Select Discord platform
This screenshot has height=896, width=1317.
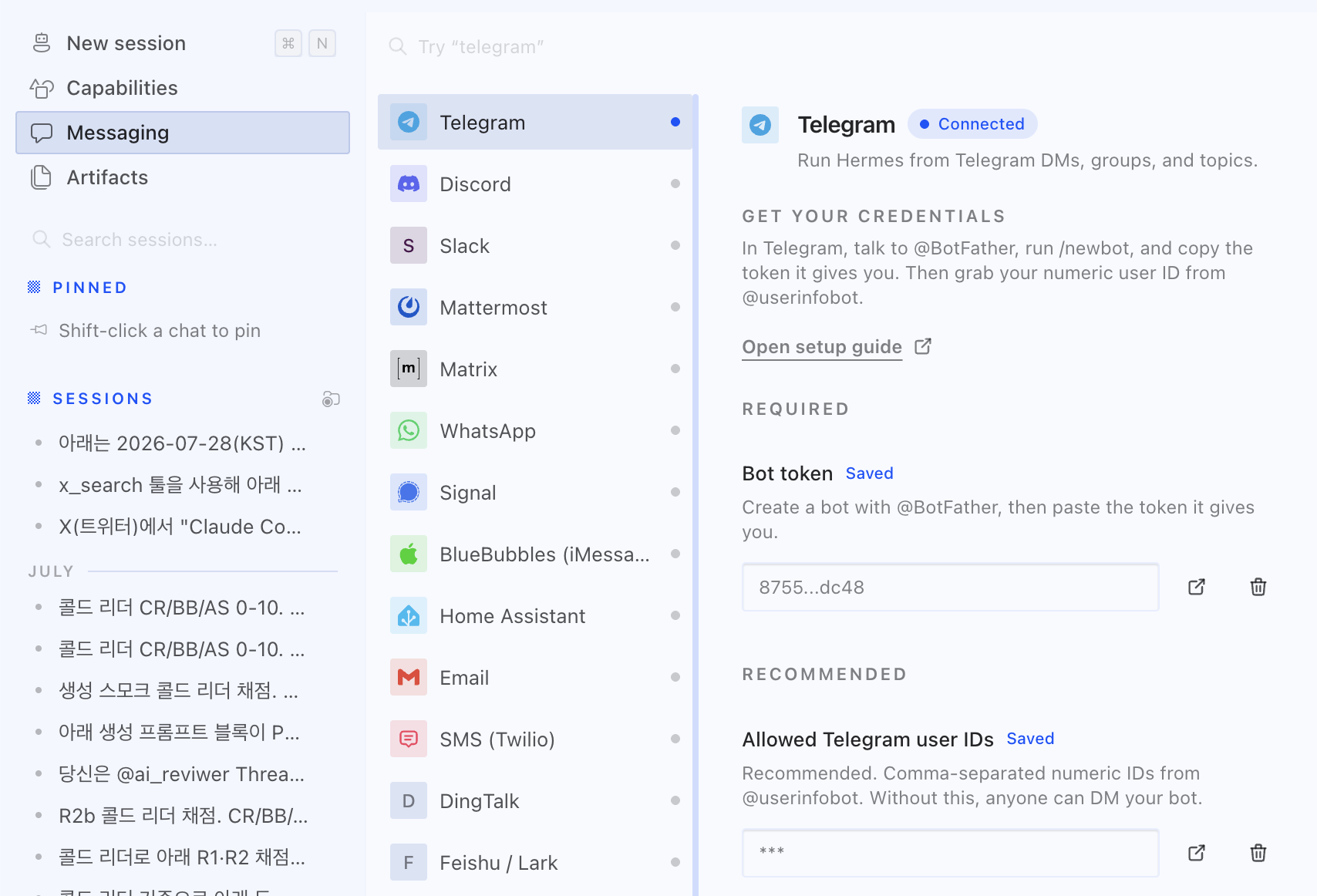[535, 184]
